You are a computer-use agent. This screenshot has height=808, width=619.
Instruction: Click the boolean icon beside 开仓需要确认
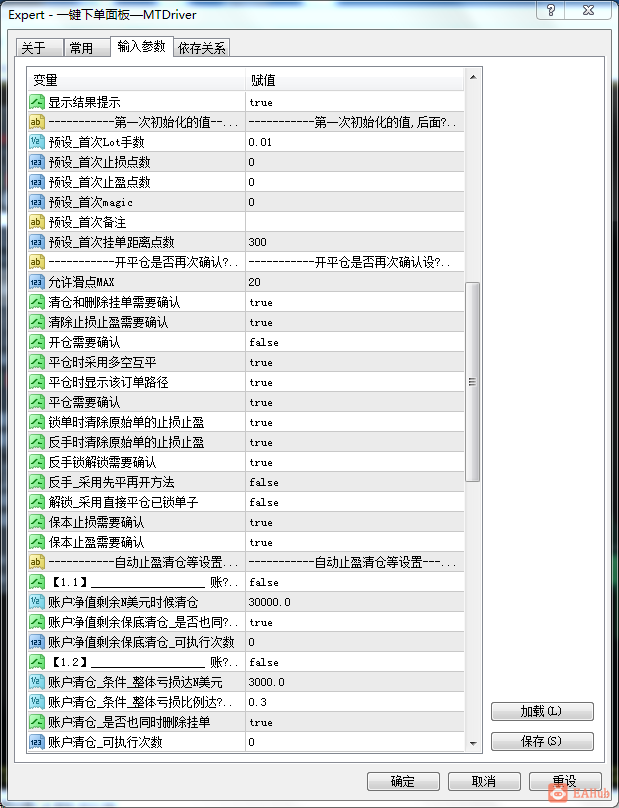(x=37, y=342)
